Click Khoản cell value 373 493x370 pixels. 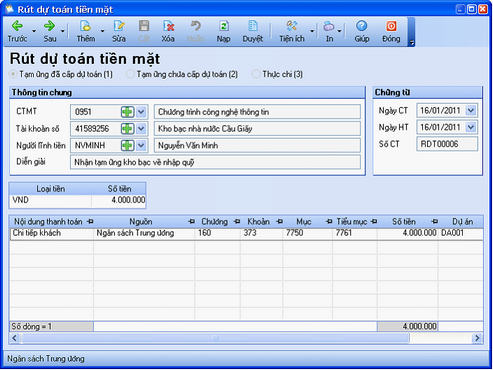click(x=261, y=233)
